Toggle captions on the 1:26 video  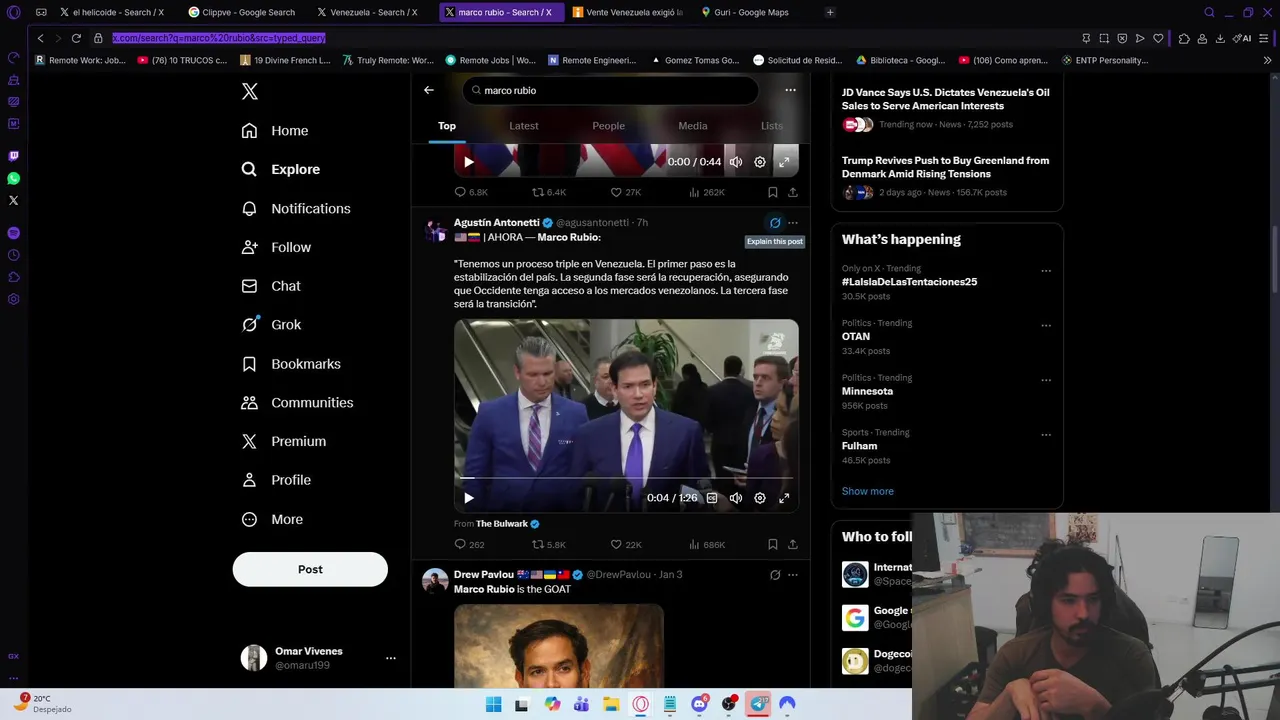[712, 498]
